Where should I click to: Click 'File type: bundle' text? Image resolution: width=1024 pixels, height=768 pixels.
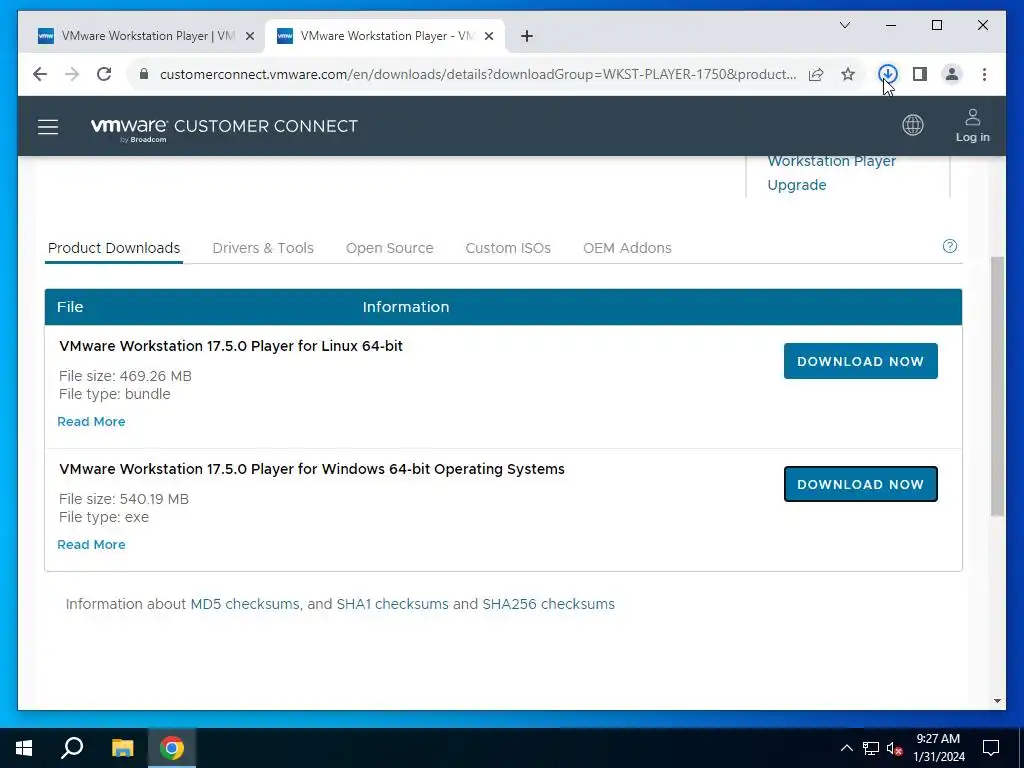114,394
